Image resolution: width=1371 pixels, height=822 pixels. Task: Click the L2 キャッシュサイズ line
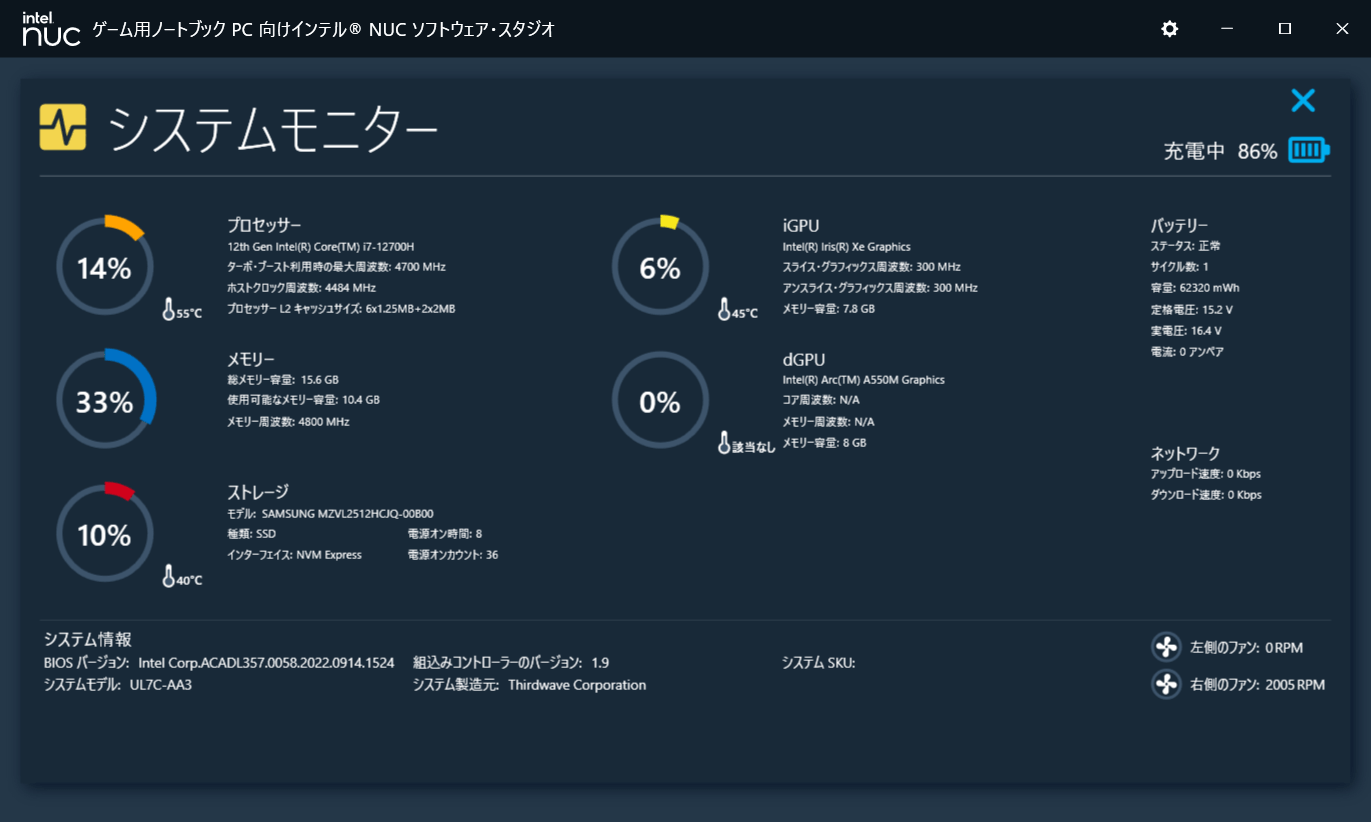(x=341, y=309)
